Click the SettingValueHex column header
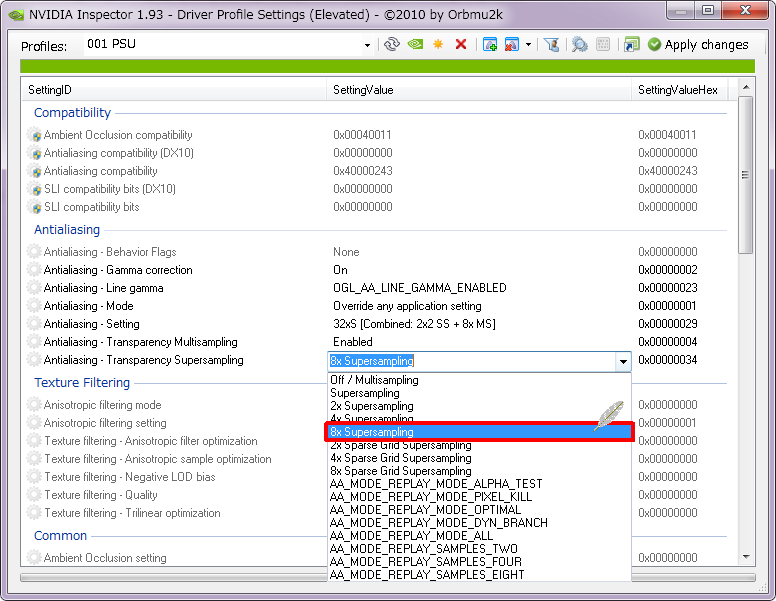Screen dimensions: 776x601 click(679, 90)
